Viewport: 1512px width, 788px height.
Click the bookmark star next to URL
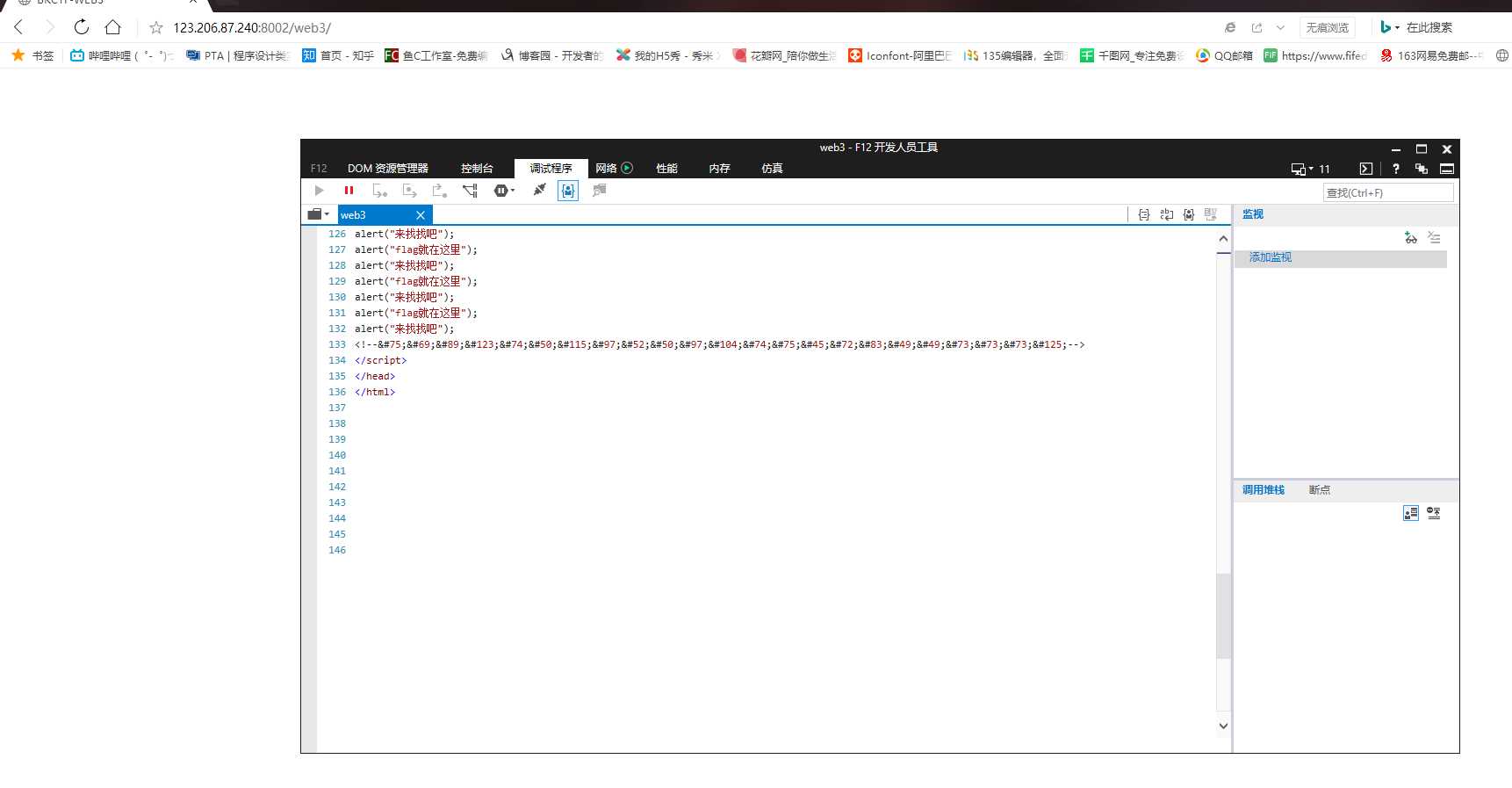[x=156, y=28]
